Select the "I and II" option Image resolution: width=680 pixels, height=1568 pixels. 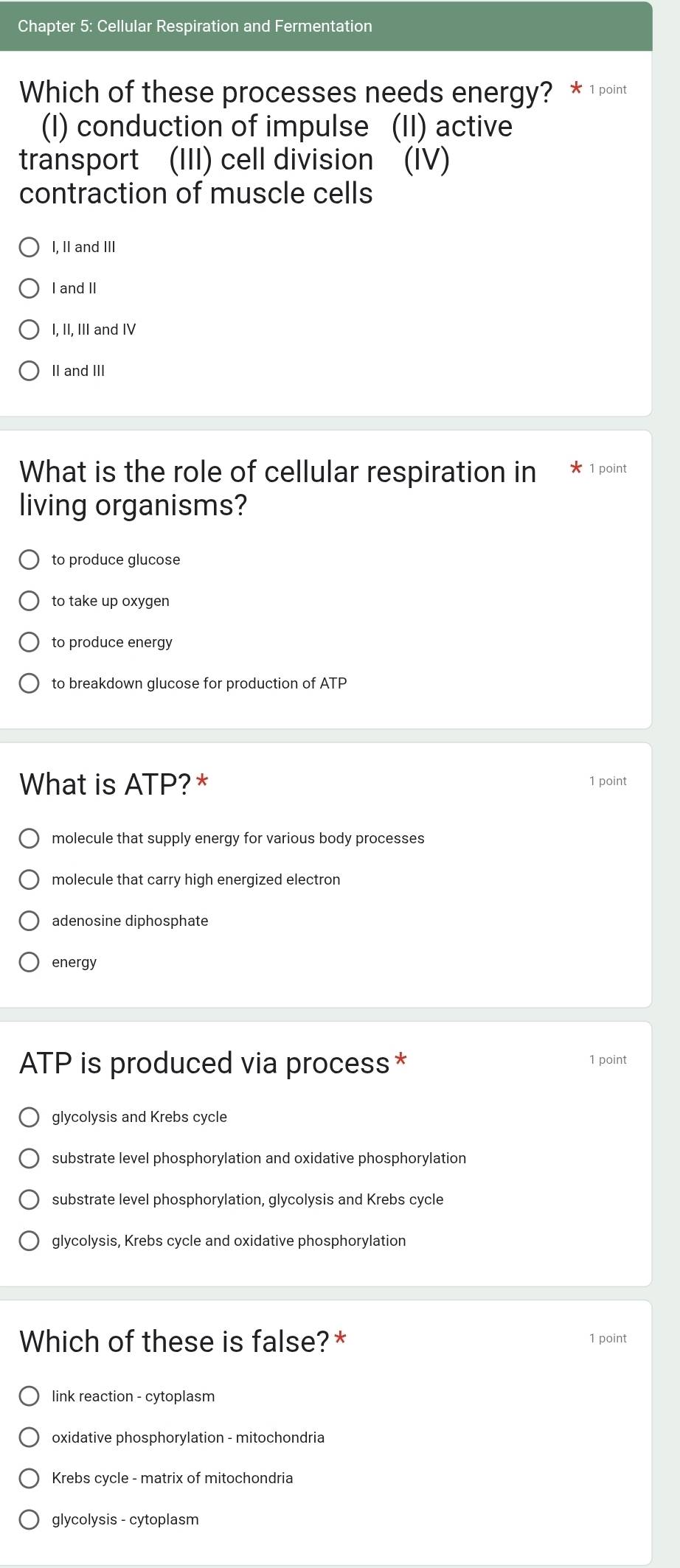point(30,288)
